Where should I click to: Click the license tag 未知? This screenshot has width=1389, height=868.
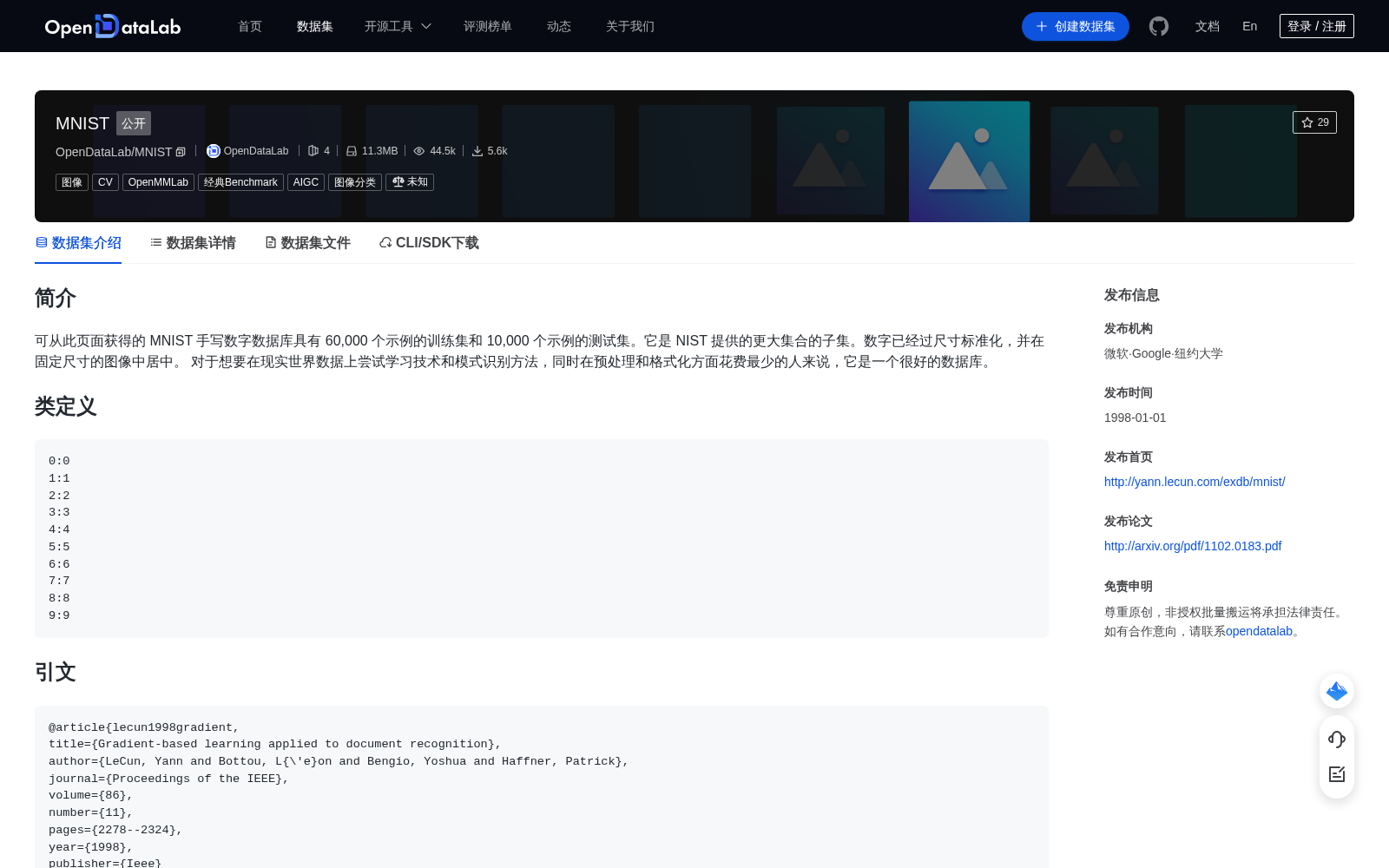(x=410, y=182)
